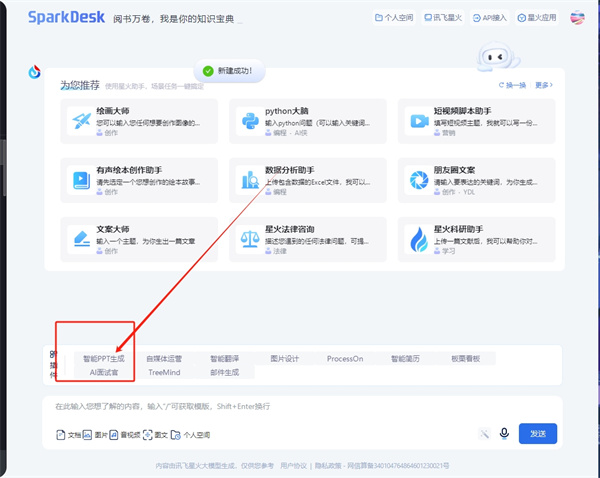Focus the chat message input field
This screenshot has width=600, height=478.
coord(302,407)
